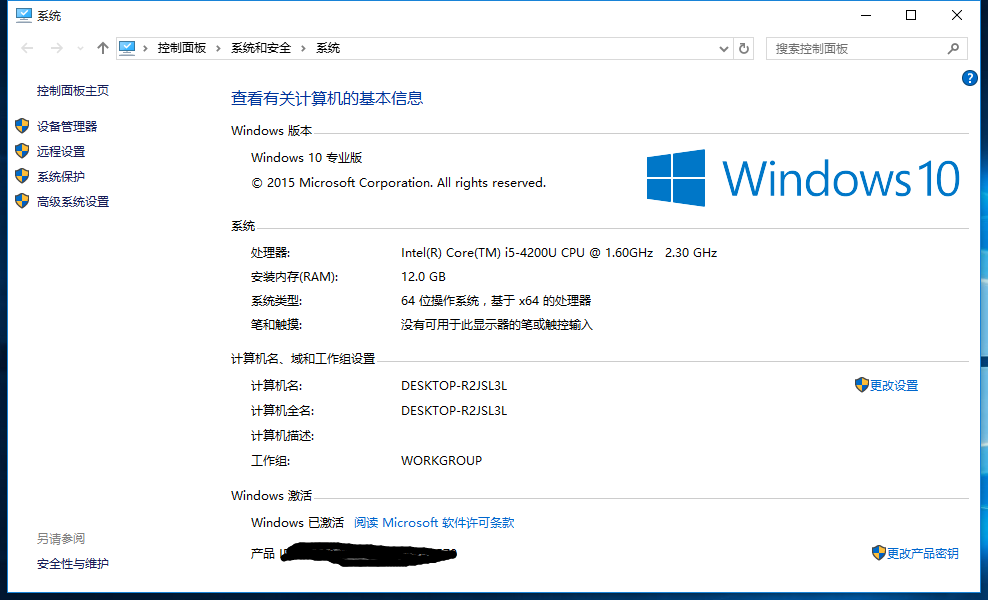
Task: Refresh the page with the refresh icon
Action: point(744,49)
